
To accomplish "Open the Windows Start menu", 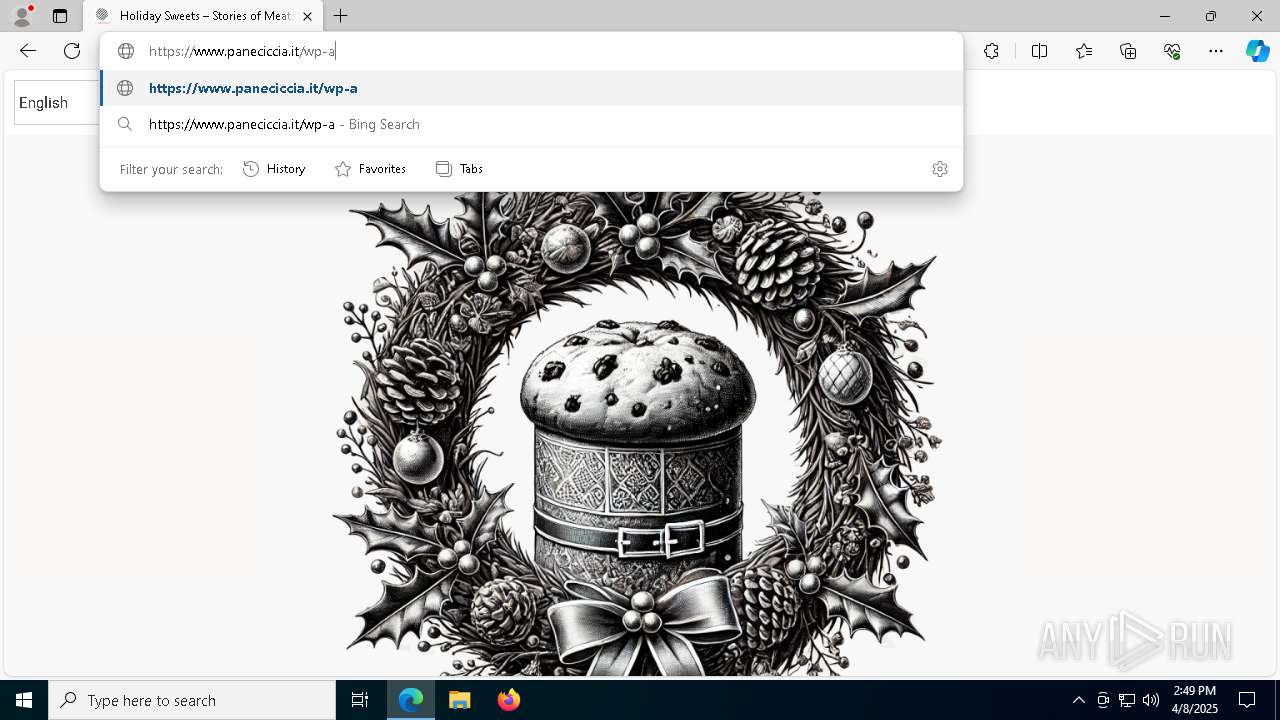I will [x=24, y=700].
